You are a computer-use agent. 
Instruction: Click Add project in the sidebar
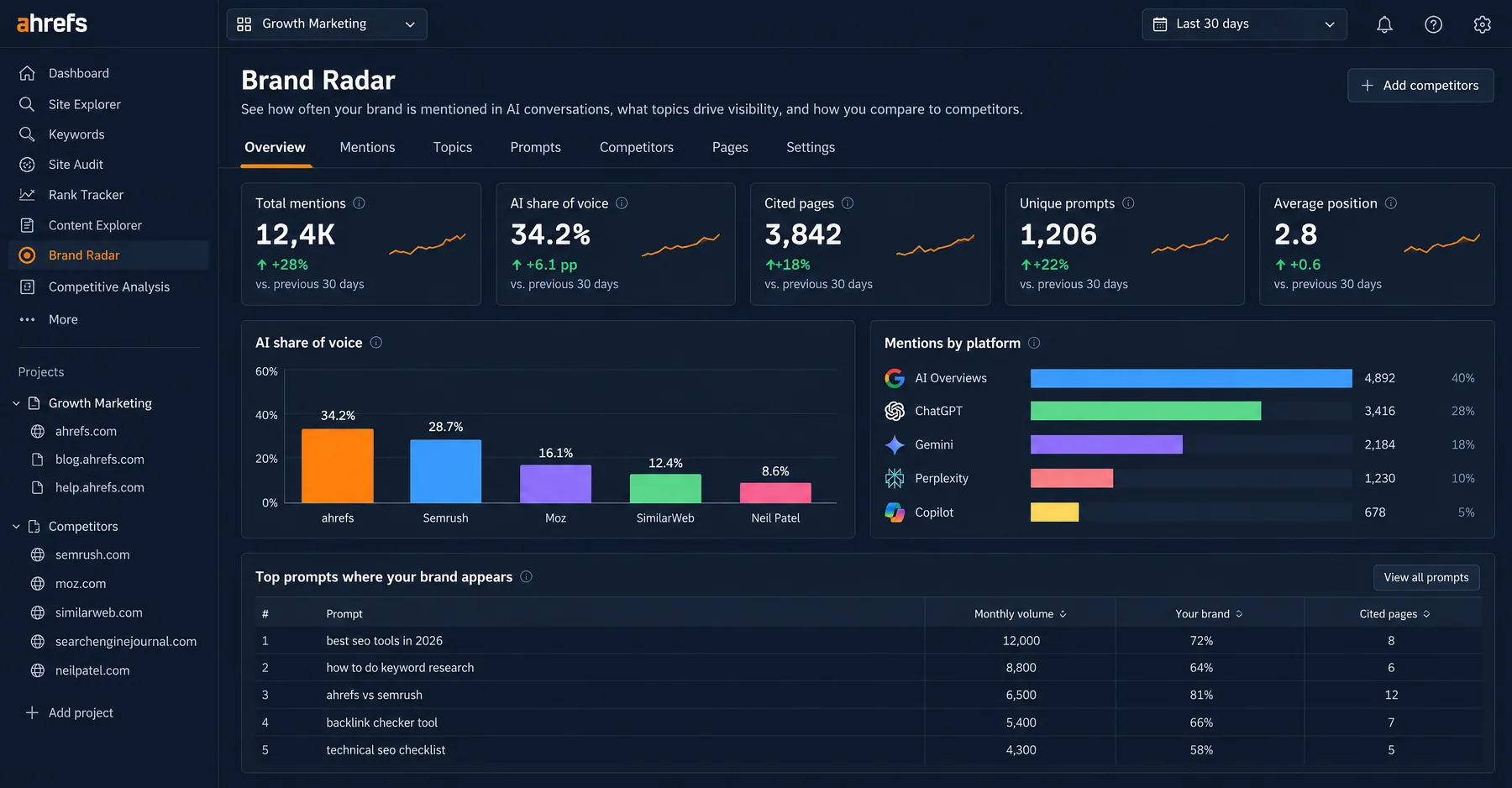[70, 712]
